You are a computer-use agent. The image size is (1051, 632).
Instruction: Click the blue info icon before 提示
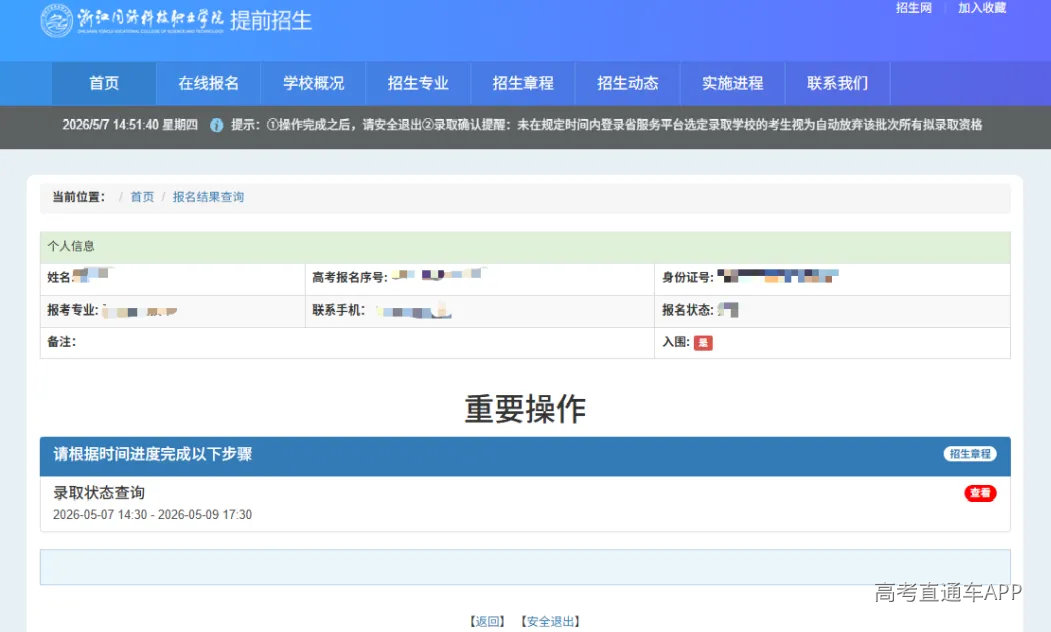pos(217,125)
